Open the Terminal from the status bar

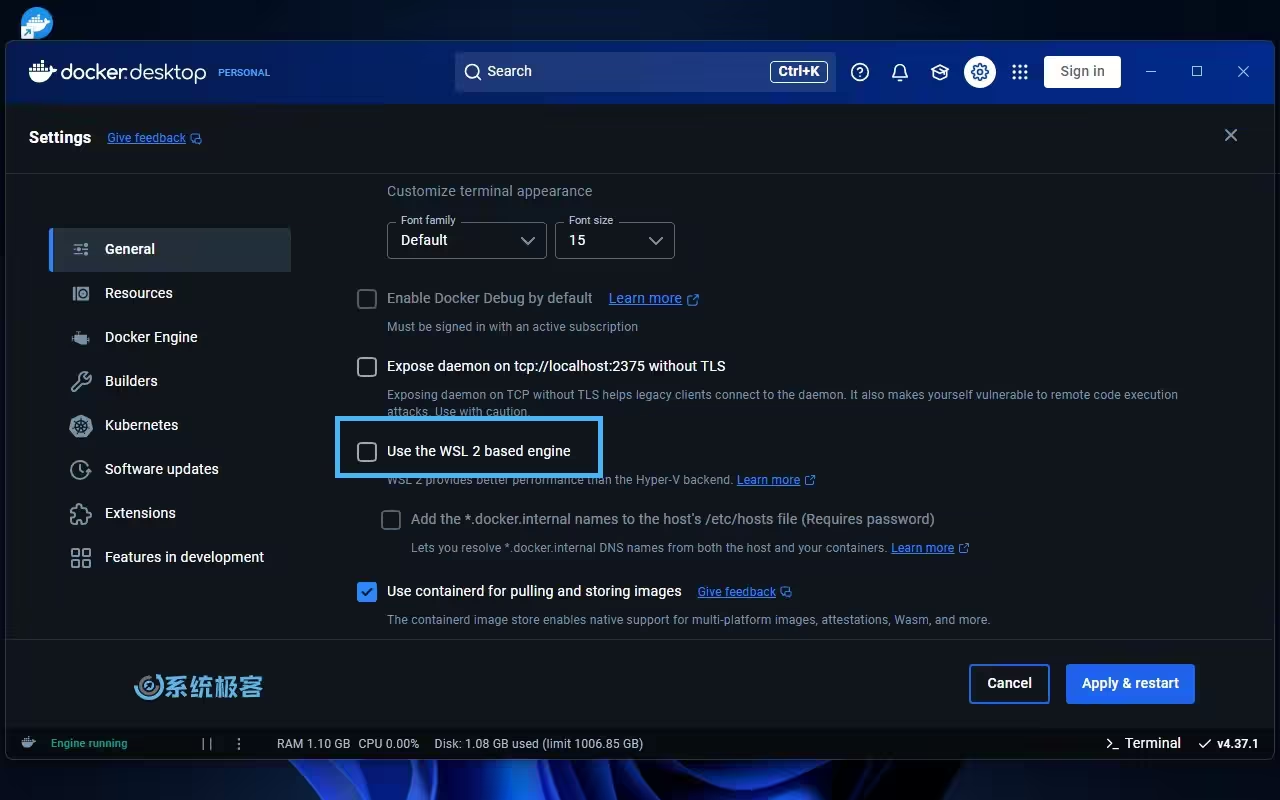click(x=1143, y=743)
